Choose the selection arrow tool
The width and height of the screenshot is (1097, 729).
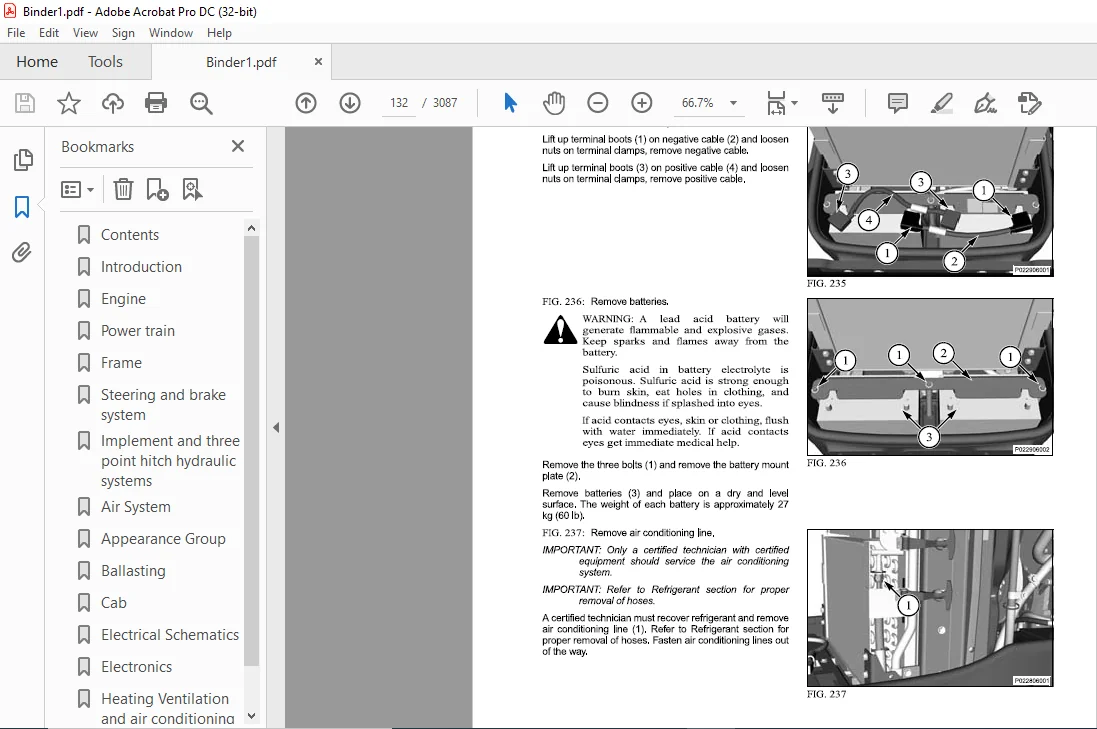click(x=510, y=103)
